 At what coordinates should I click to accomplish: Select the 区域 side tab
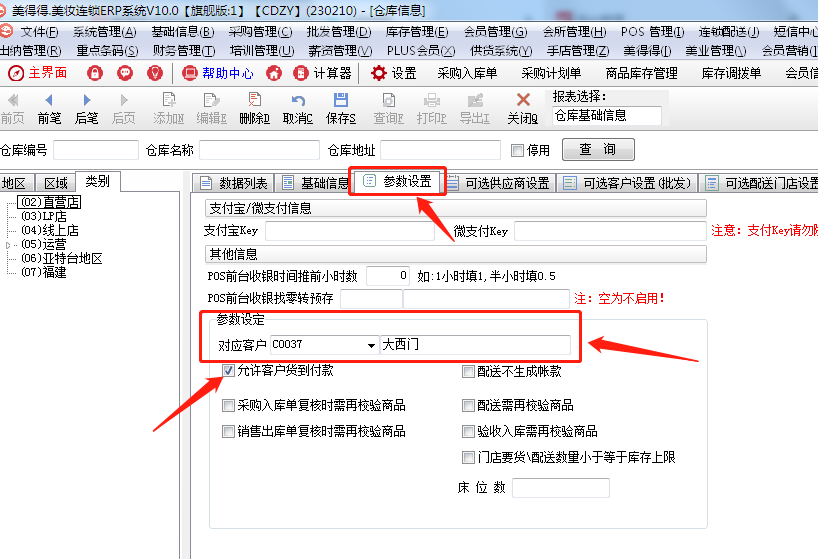pyautogui.click(x=55, y=183)
